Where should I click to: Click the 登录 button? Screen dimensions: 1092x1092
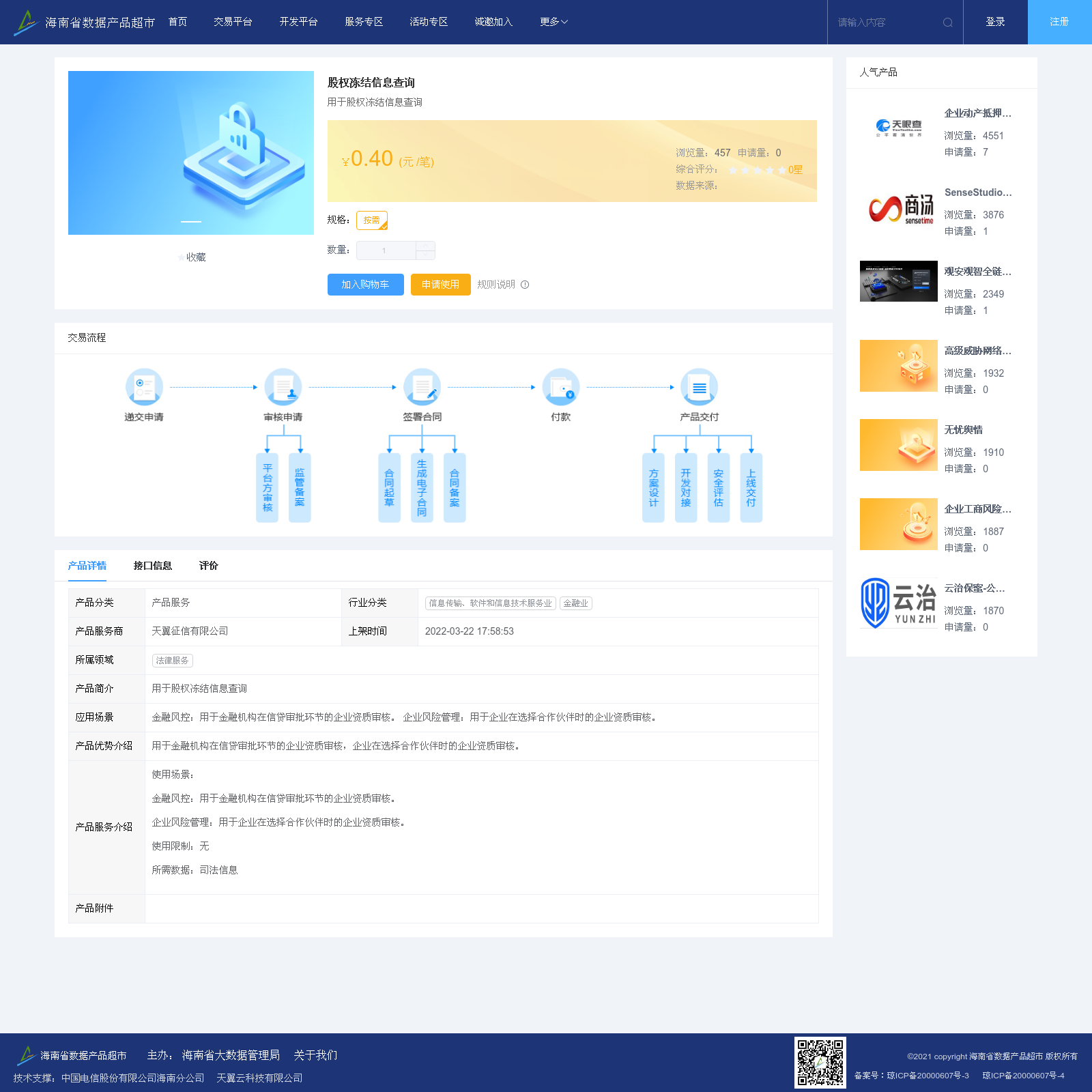[996, 22]
